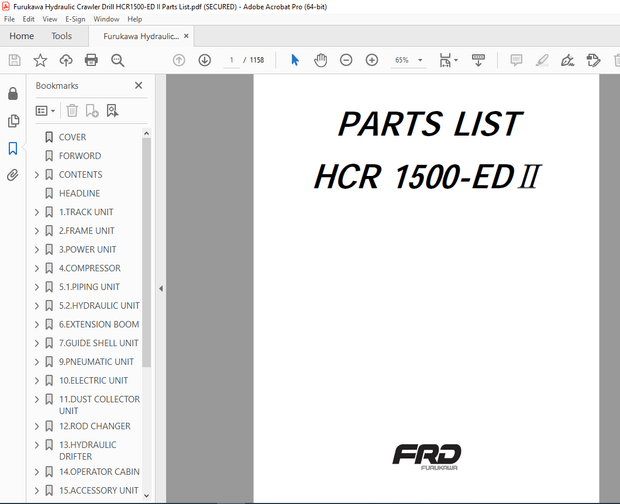Image resolution: width=620 pixels, height=504 pixels.
Task: Open the security lock panel icon
Action: tap(13, 94)
